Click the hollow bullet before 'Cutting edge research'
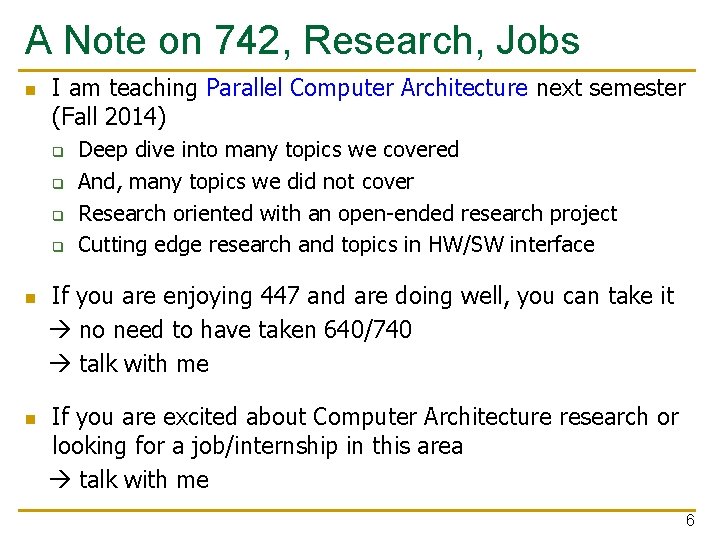The height and width of the screenshot is (540, 720). (58, 247)
